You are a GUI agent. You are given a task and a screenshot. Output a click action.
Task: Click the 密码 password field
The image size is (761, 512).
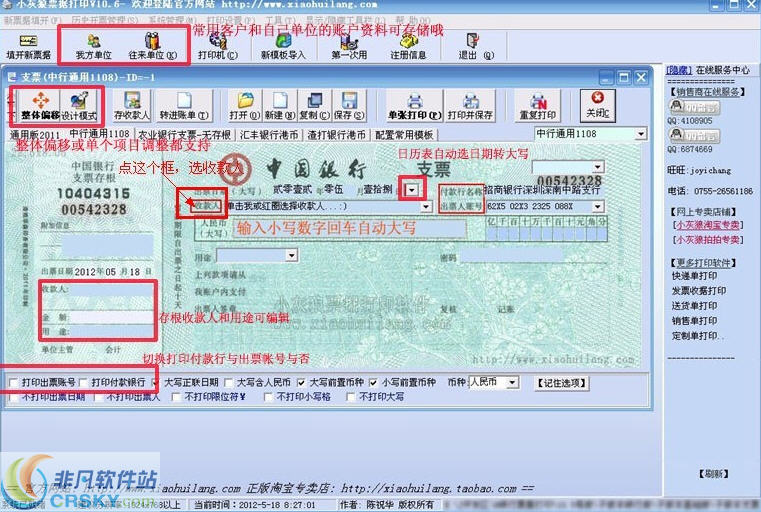512,257
